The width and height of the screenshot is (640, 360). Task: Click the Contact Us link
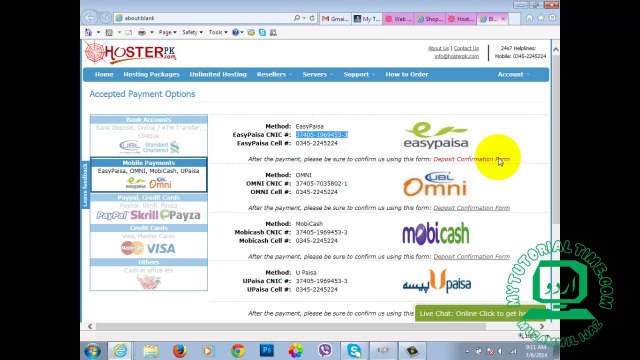[466, 48]
